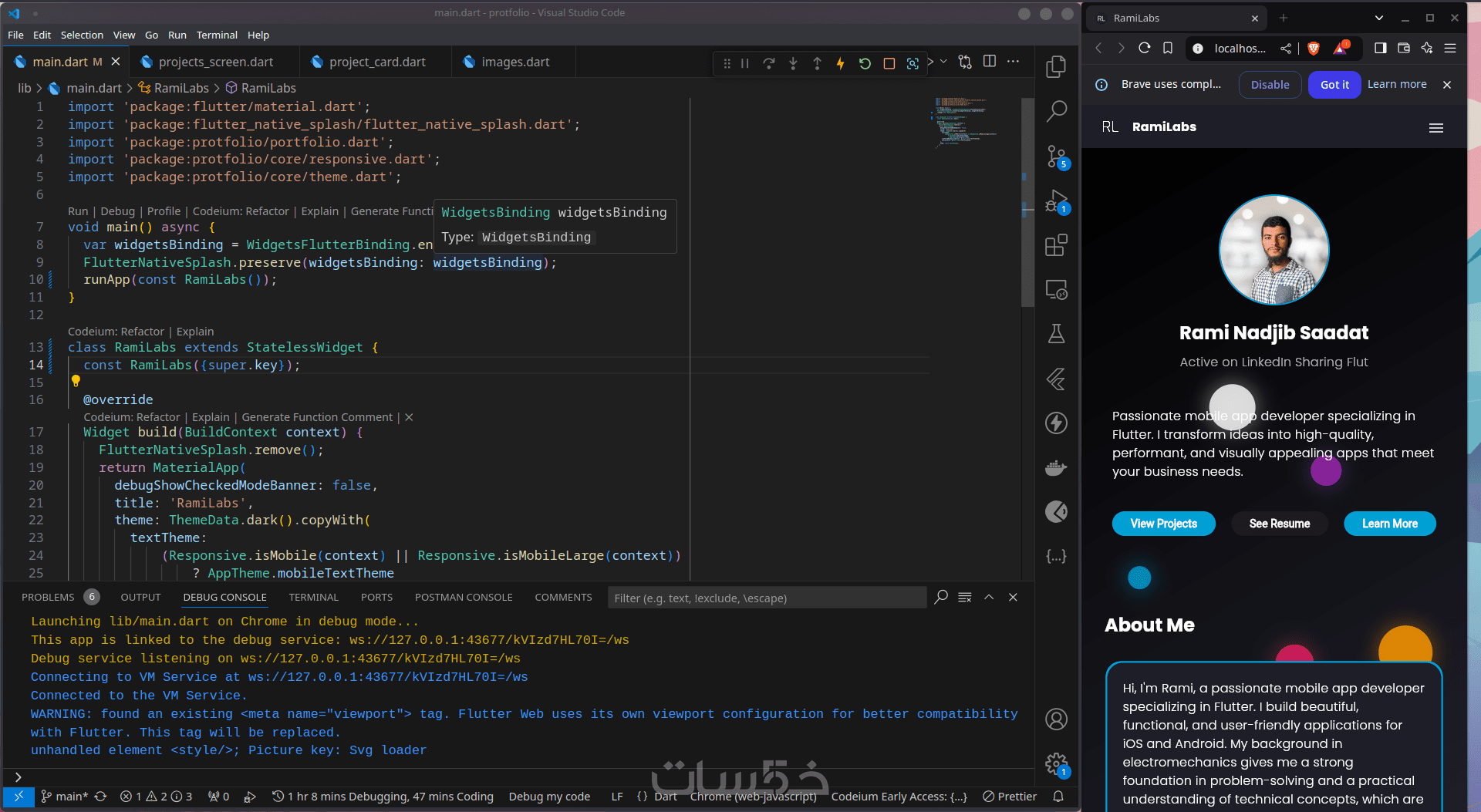The width and height of the screenshot is (1481, 812).
Task: Open the Extensions view in the activity bar
Action: pyautogui.click(x=1056, y=245)
